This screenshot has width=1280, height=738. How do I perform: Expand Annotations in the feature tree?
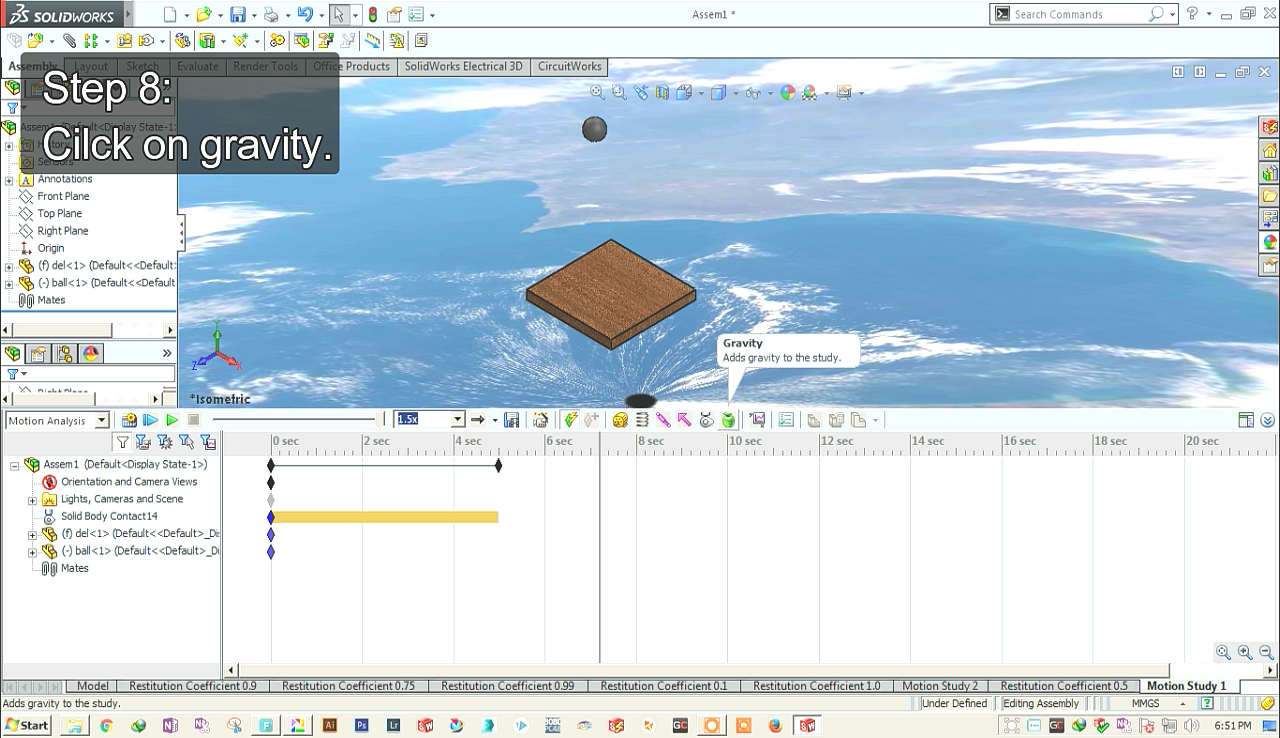[x=9, y=180]
